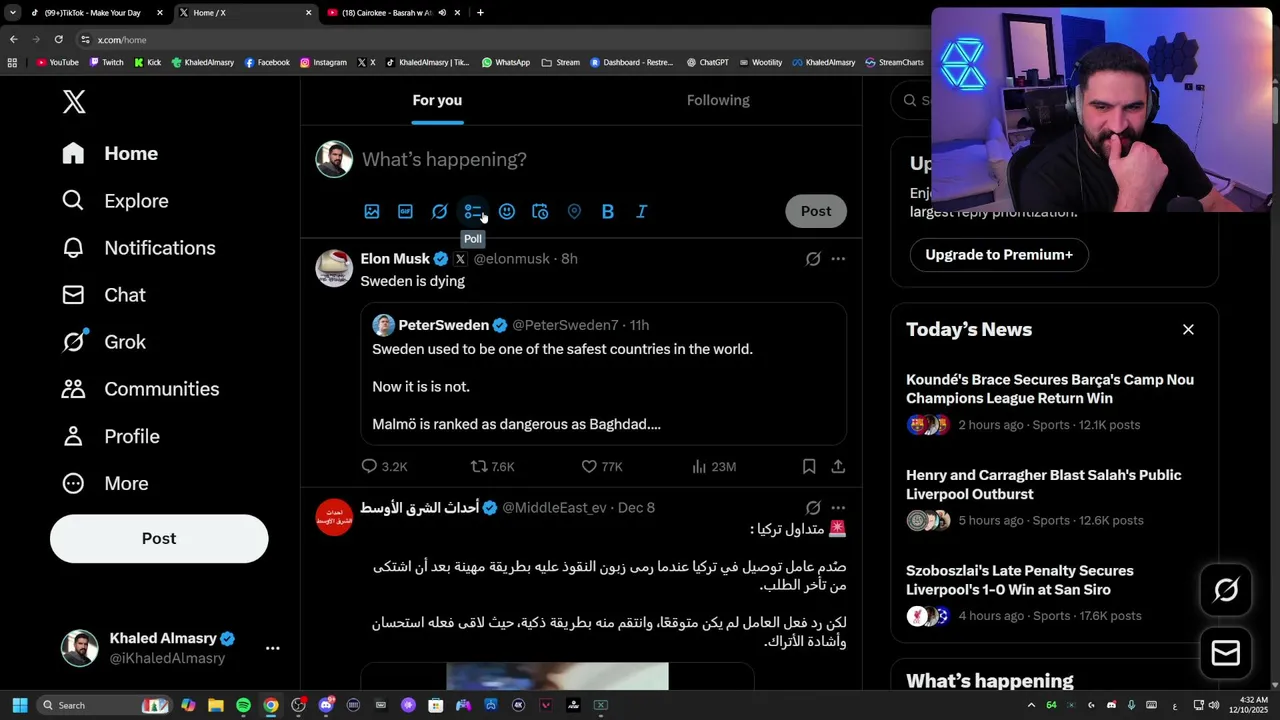This screenshot has height=720, width=1280.
Task: Open a new browser tab
Action: (x=480, y=13)
